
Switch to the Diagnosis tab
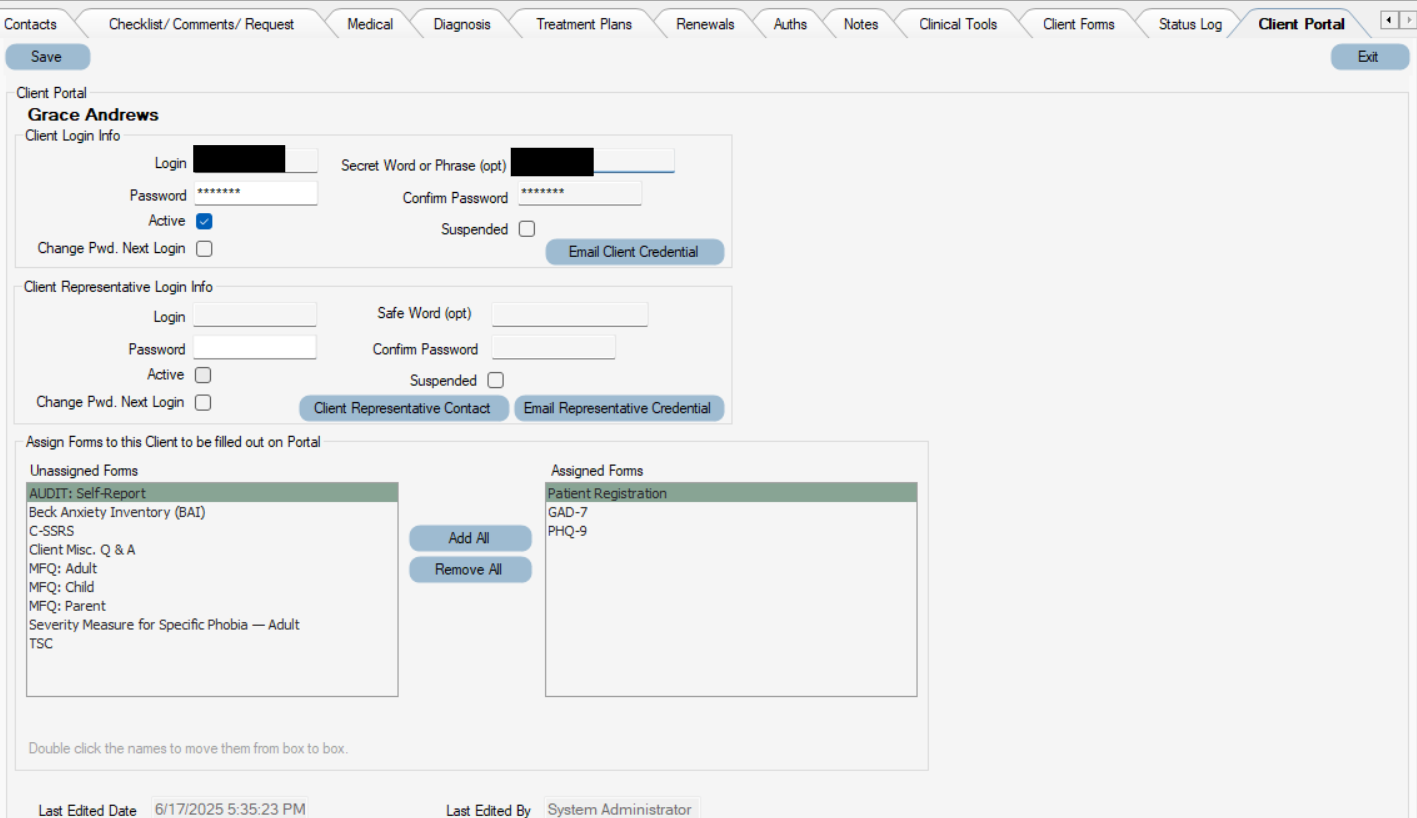point(461,23)
